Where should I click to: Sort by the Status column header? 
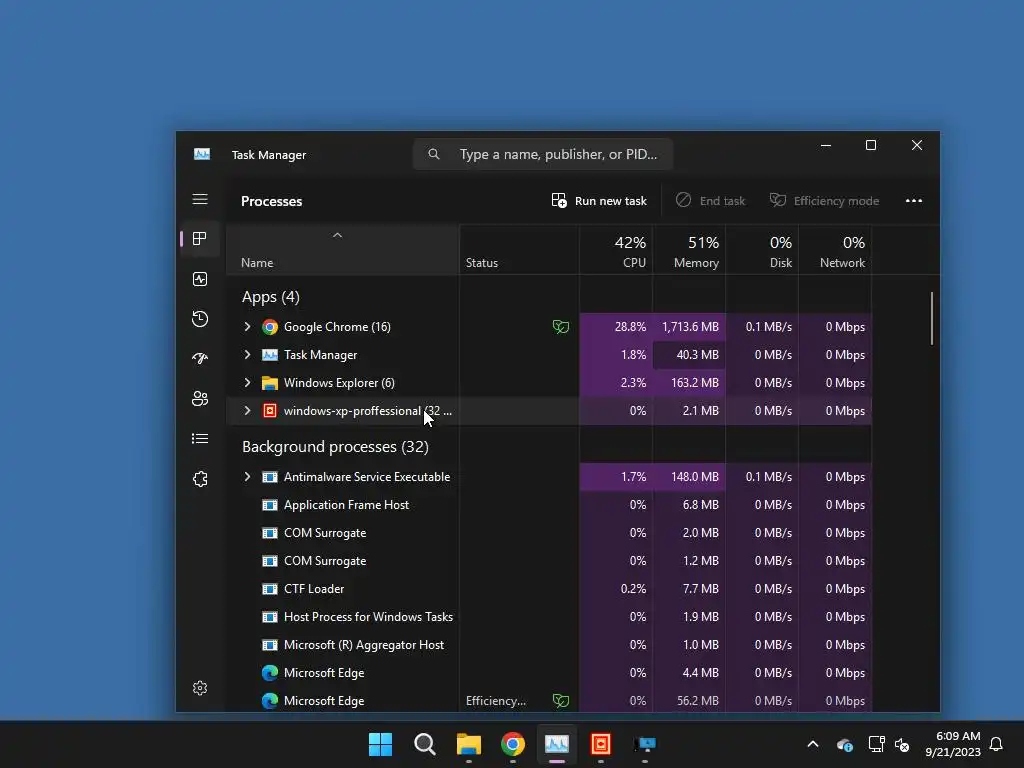pos(520,251)
